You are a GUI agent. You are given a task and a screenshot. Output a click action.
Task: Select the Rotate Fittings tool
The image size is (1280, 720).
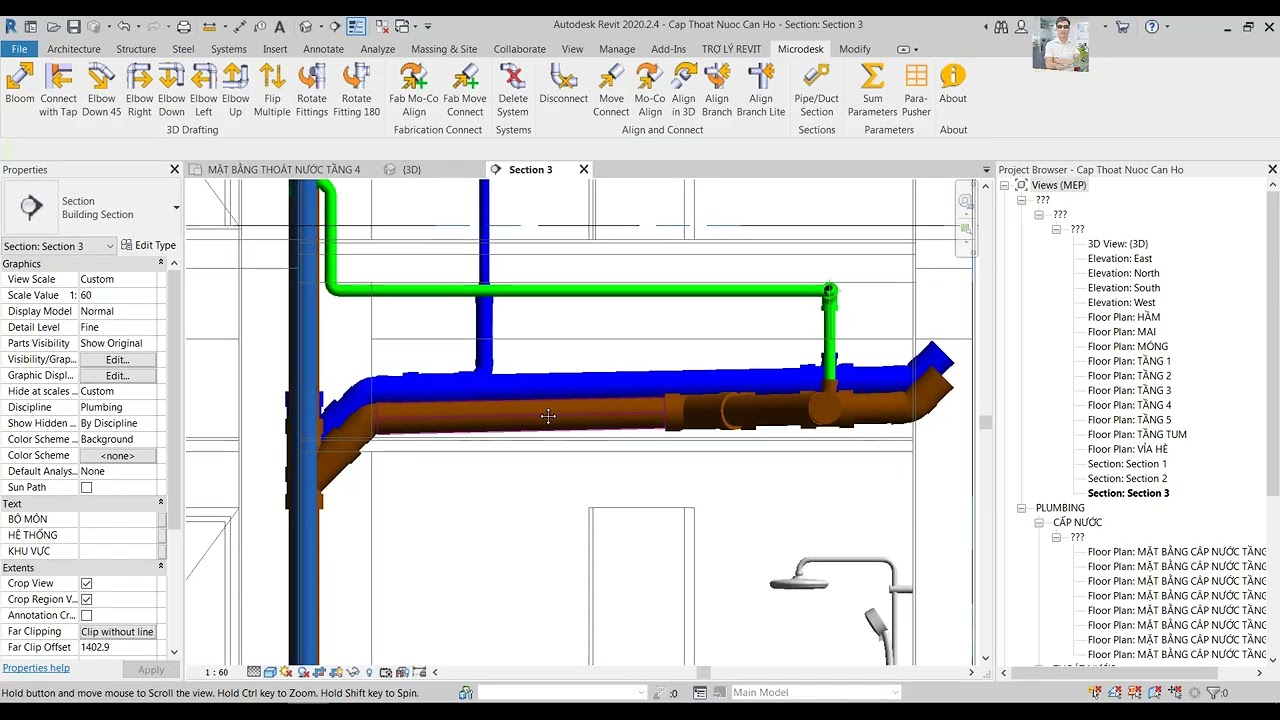(311, 90)
